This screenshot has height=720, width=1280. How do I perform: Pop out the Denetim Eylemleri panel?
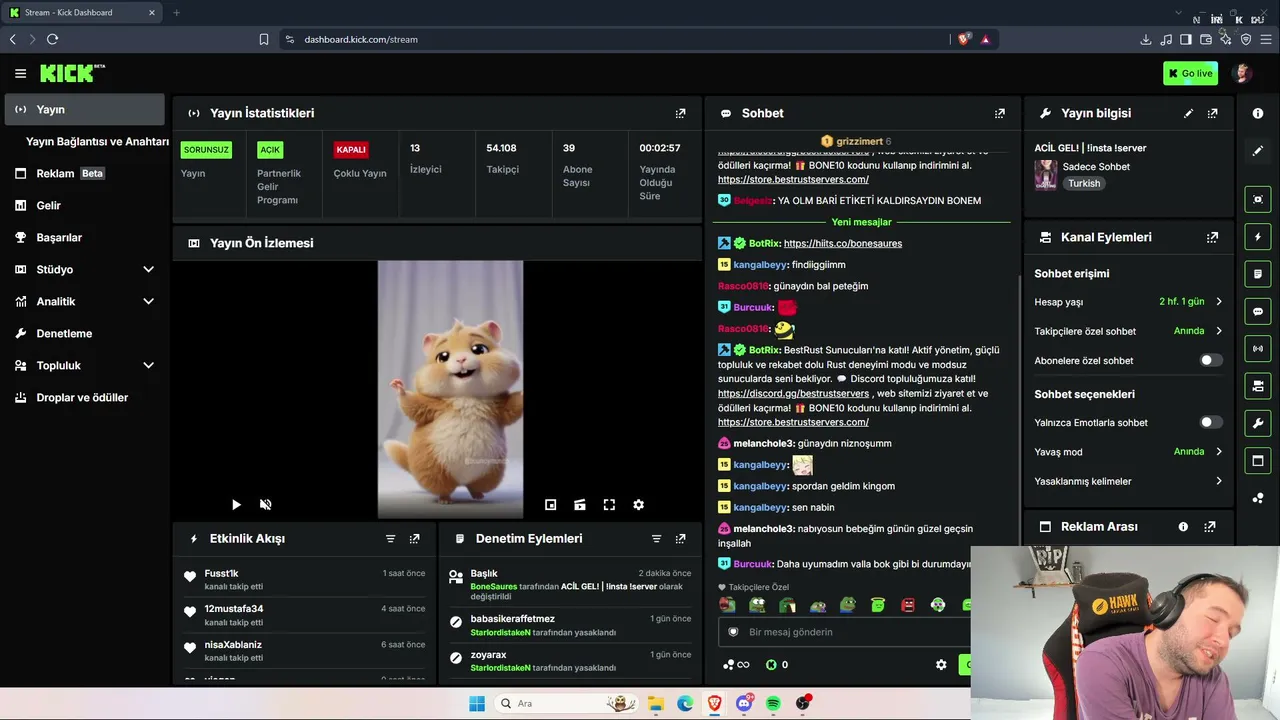pyautogui.click(x=681, y=538)
